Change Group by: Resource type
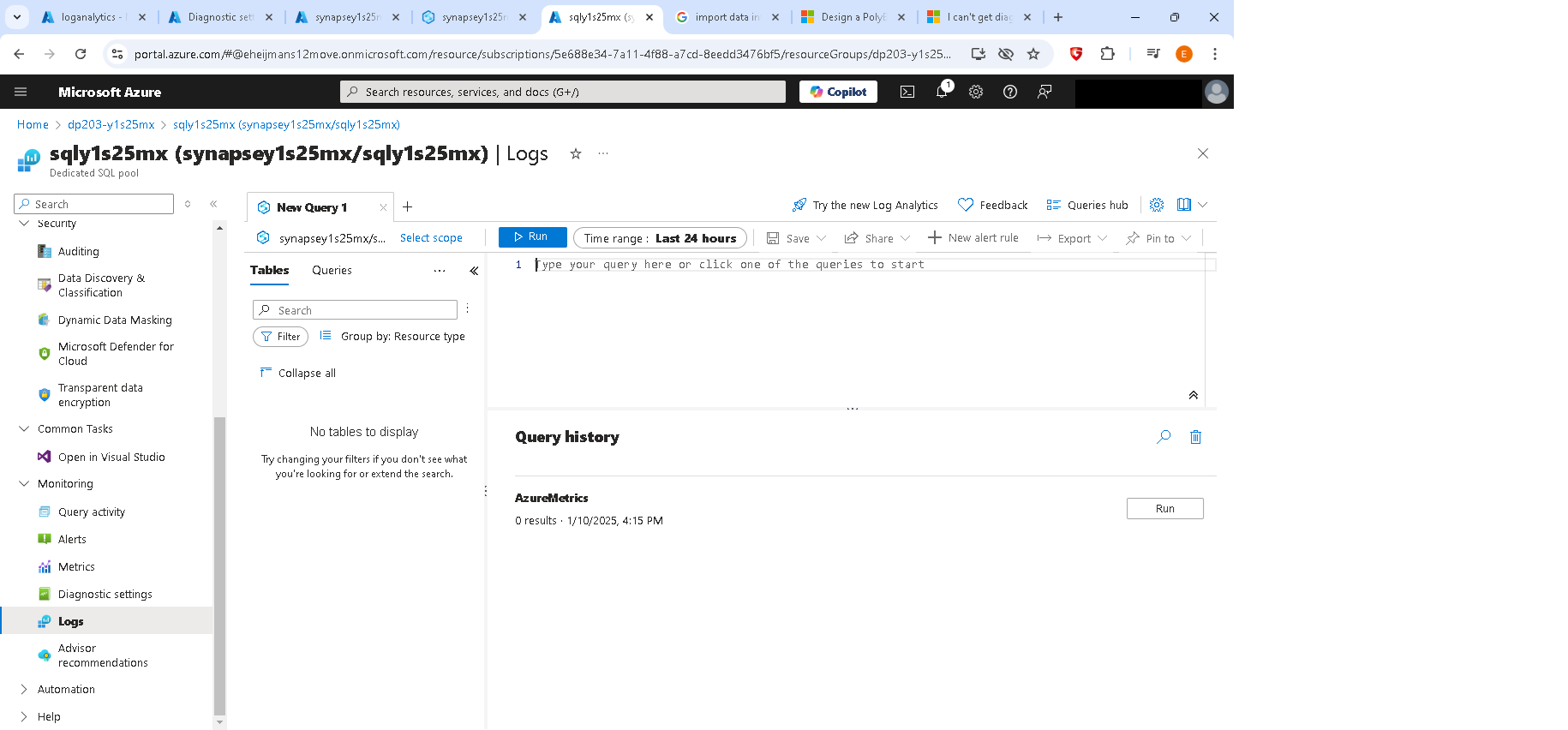The image size is (1568, 730). tap(392, 336)
